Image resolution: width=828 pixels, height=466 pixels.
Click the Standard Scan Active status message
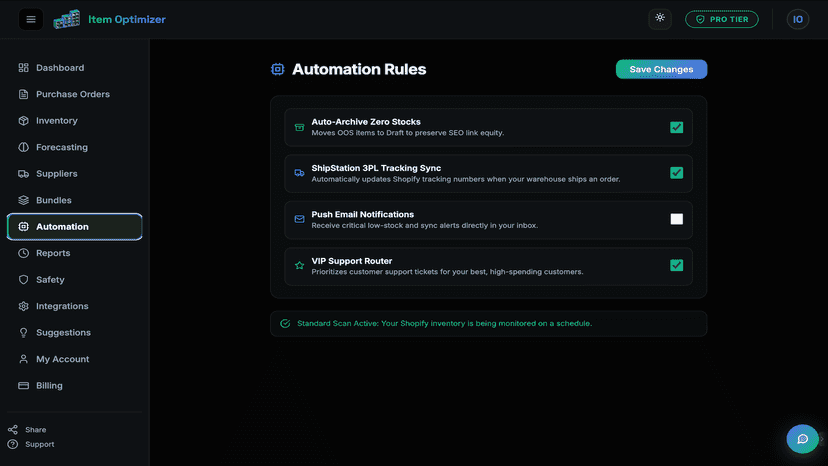(444, 323)
